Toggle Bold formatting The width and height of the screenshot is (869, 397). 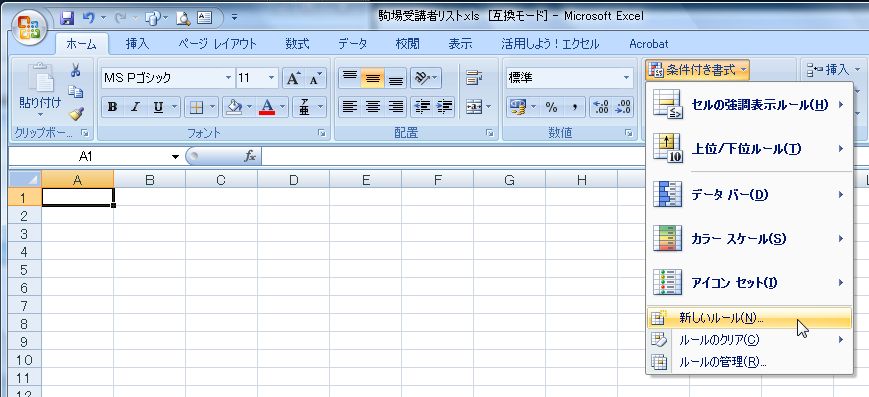(x=113, y=107)
